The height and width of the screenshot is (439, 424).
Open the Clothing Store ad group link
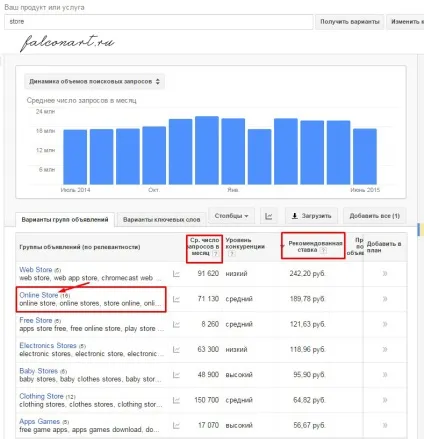pos(41,396)
